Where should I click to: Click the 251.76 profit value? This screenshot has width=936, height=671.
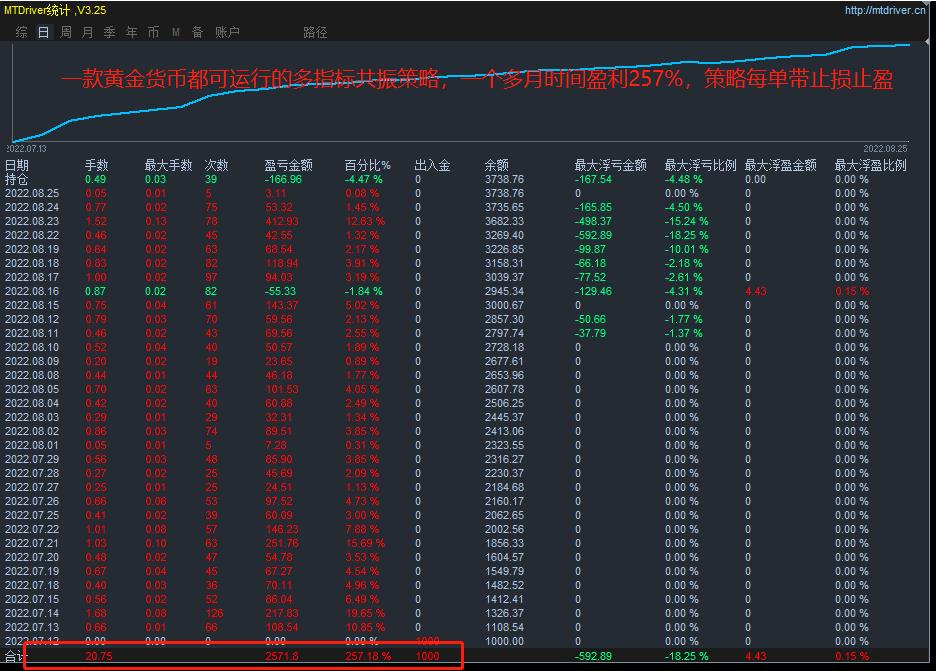click(282, 543)
